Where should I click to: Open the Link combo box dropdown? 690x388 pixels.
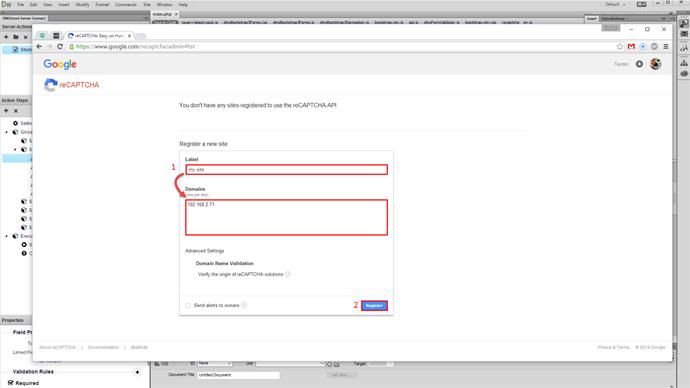322,364
